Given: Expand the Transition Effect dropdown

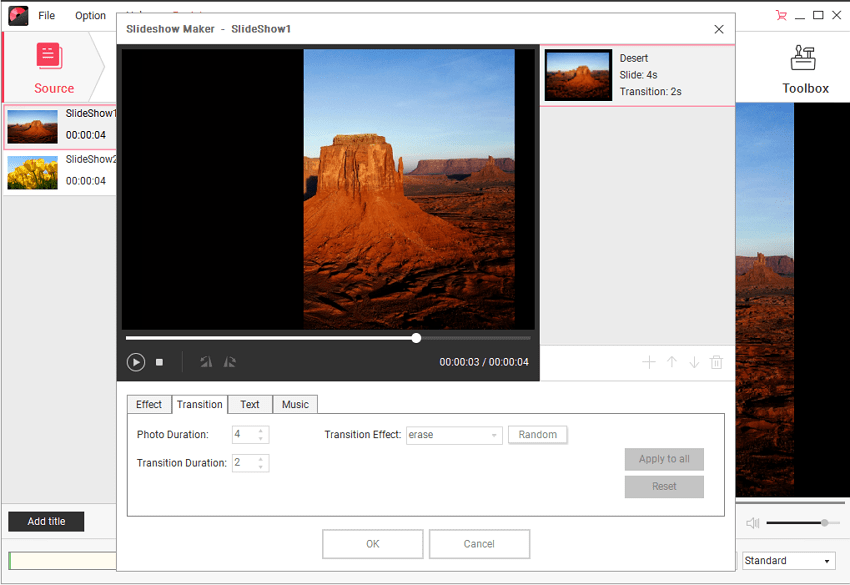Looking at the screenshot, I should tap(494, 435).
